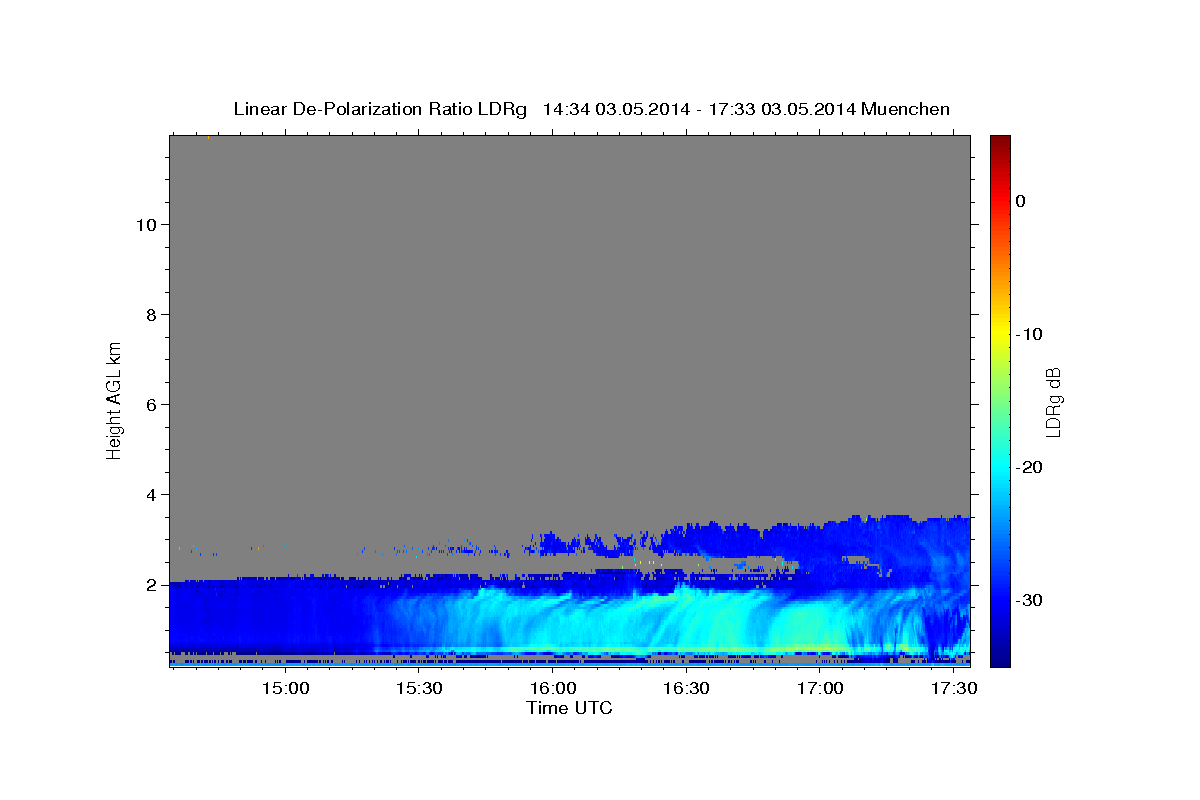Click the colorbar value label 0

1021,201
